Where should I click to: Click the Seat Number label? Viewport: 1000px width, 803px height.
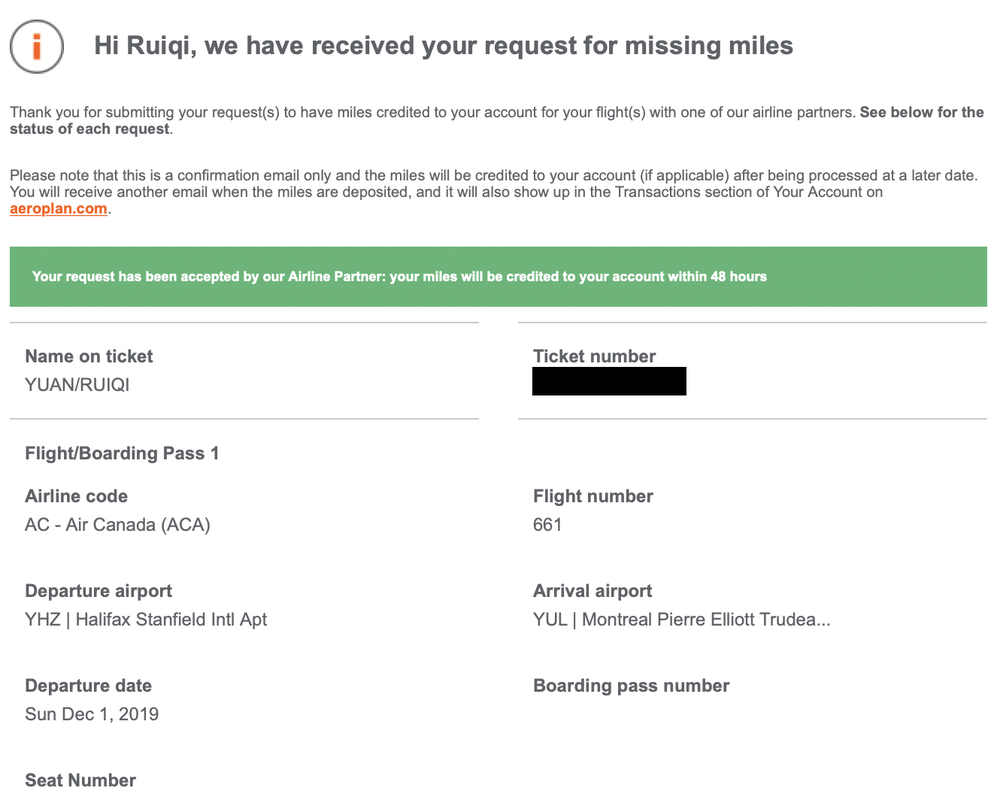click(x=80, y=781)
